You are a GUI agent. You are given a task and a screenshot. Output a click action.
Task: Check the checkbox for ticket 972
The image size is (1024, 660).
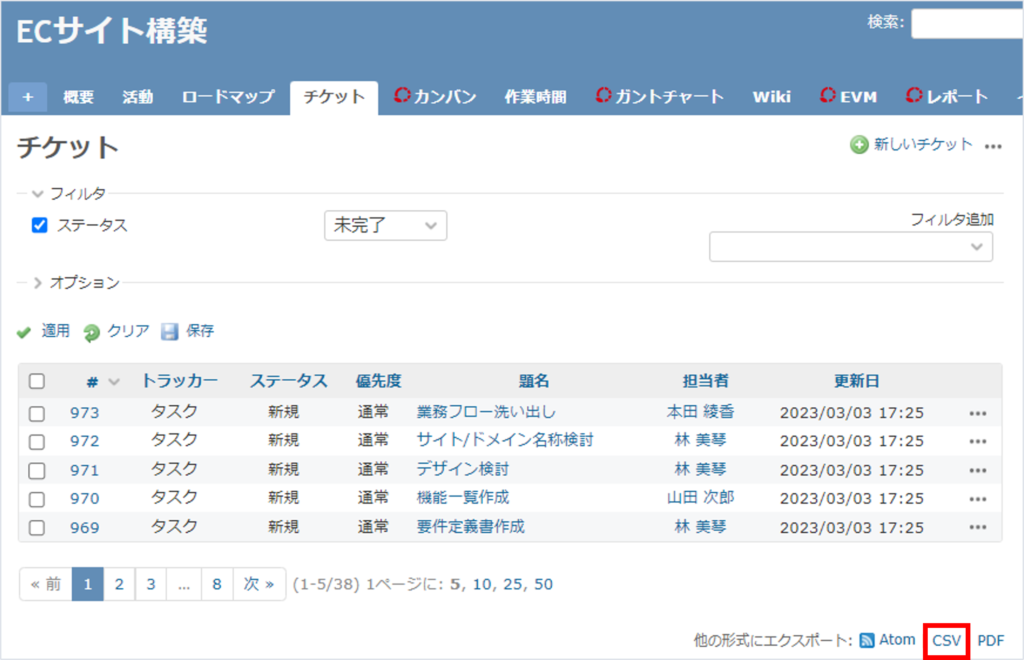[39, 440]
